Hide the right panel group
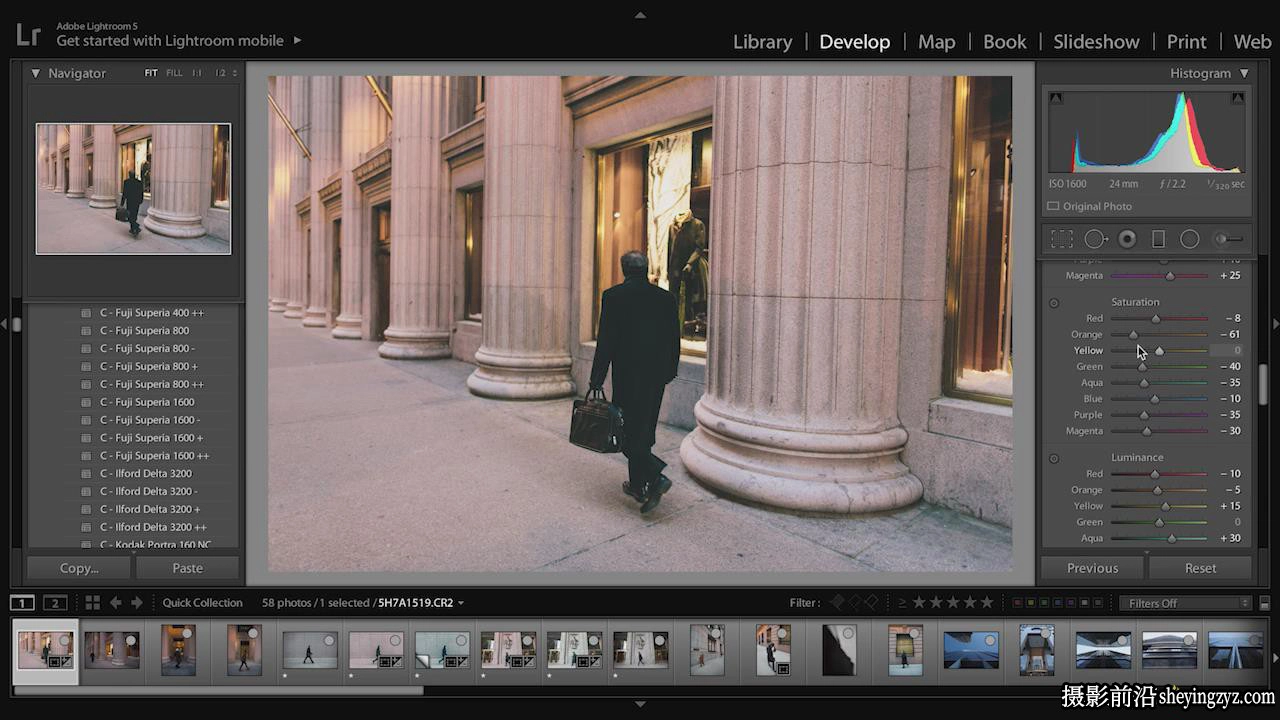This screenshot has width=1280, height=720. coord(1275,324)
